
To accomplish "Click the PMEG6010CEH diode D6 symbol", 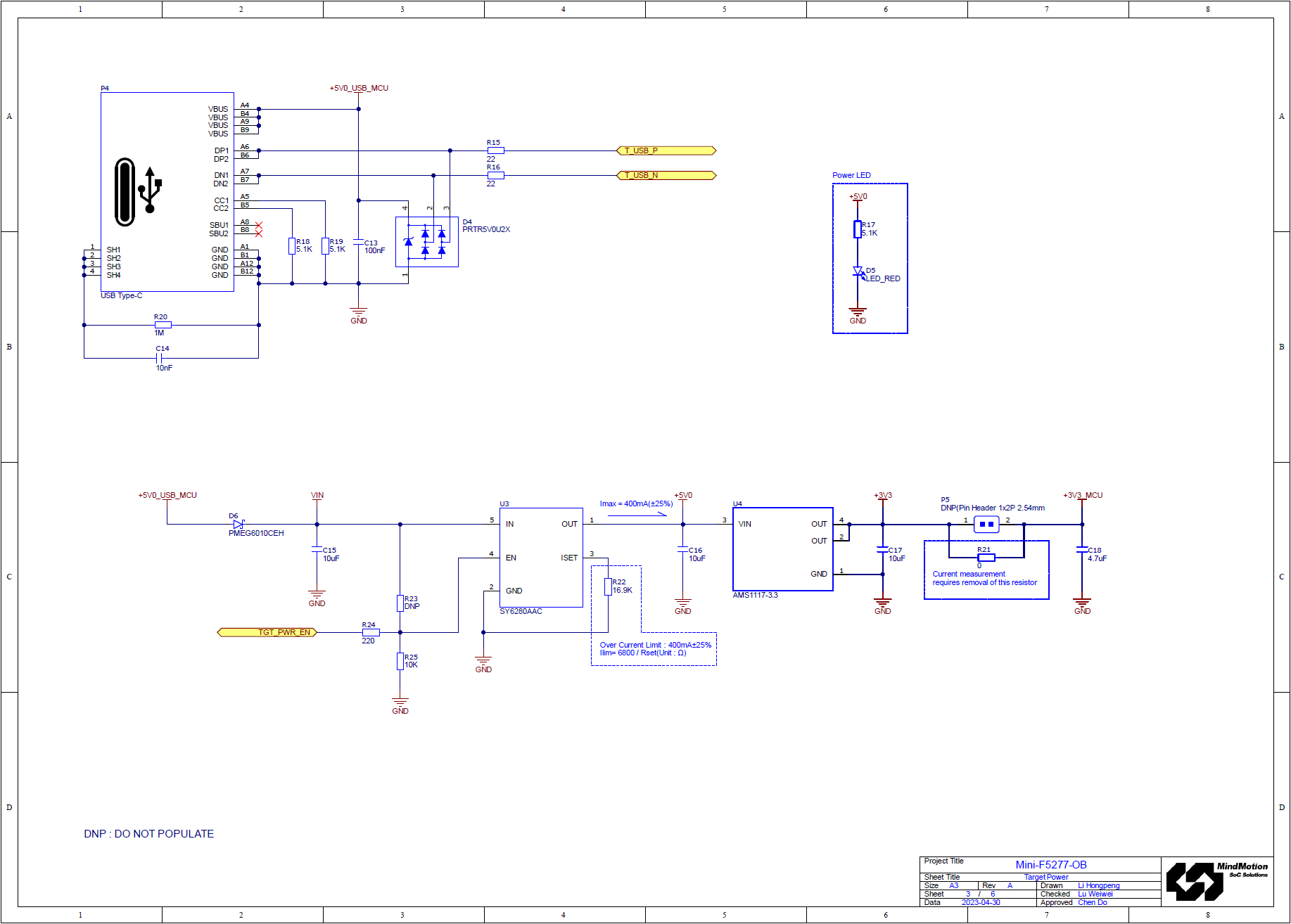I will (237, 524).
